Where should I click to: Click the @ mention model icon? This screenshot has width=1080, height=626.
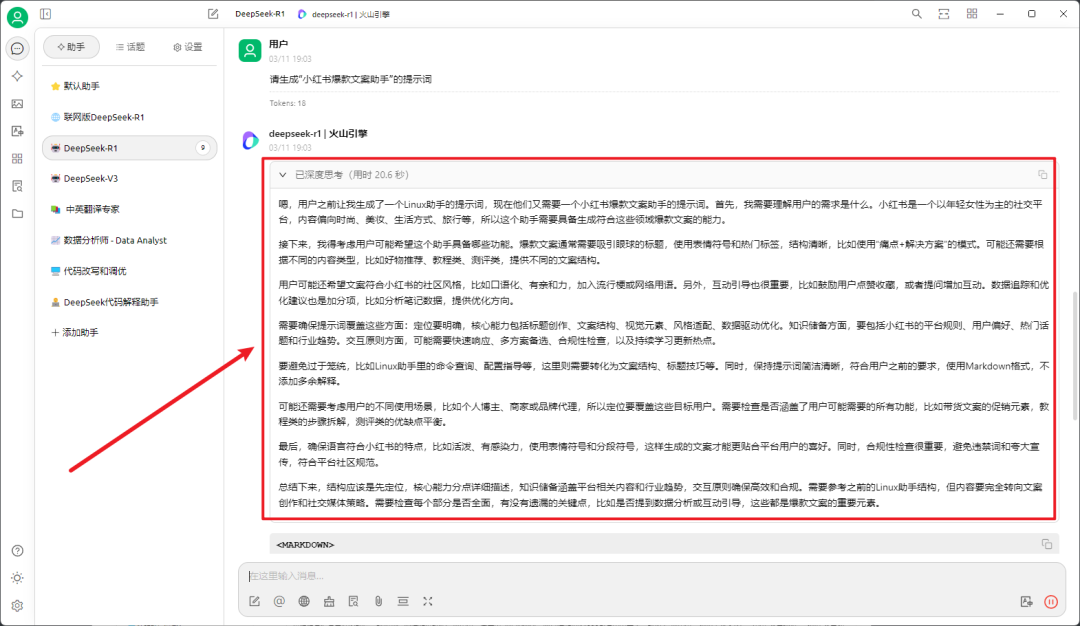(x=279, y=601)
